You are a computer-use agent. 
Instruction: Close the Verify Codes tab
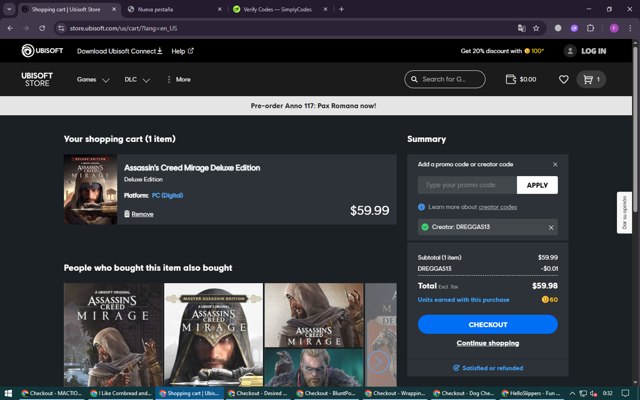[325, 9]
